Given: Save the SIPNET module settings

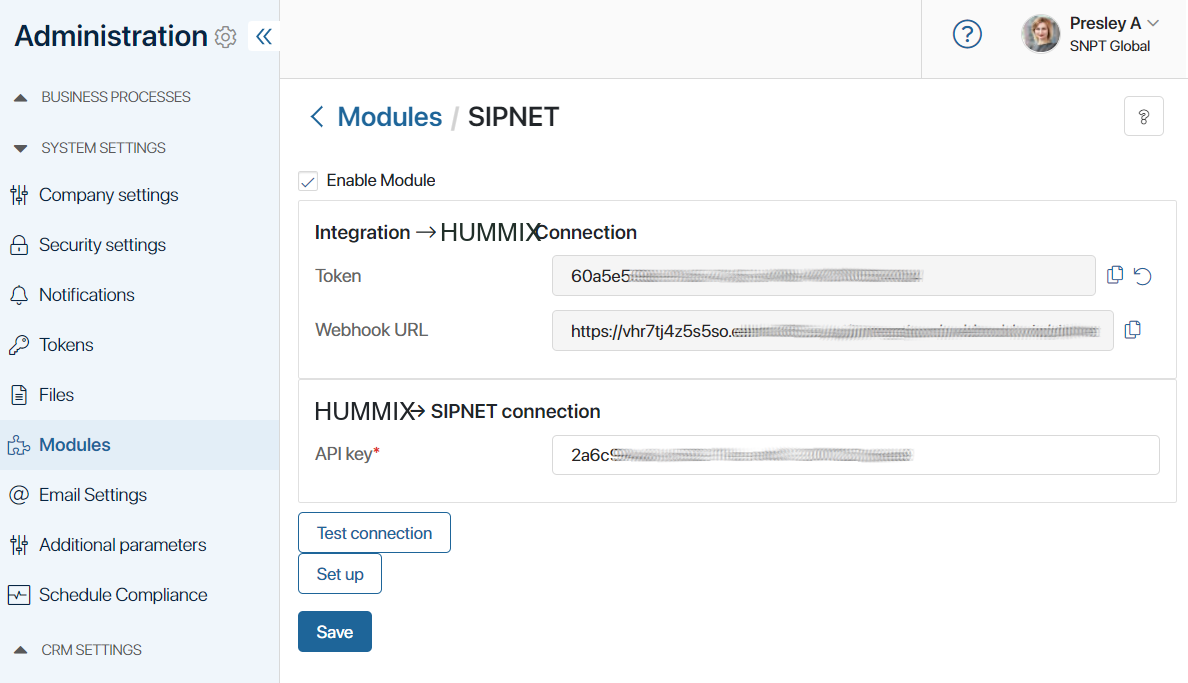Looking at the screenshot, I should click(335, 631).
